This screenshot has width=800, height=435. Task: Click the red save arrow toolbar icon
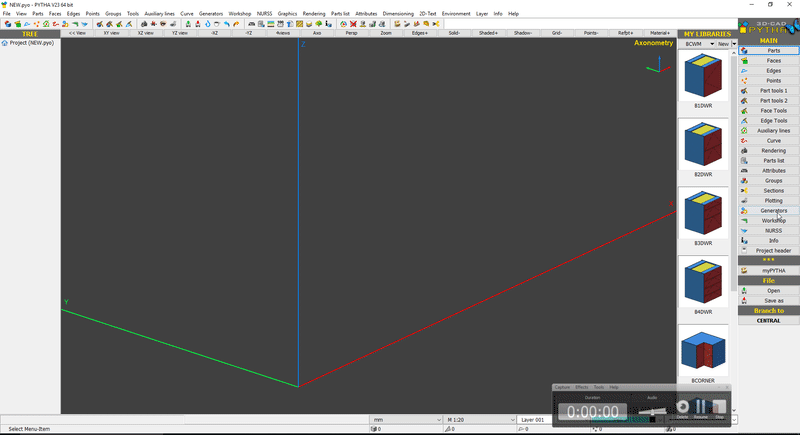pyautogui.click(x=197, y=24)
